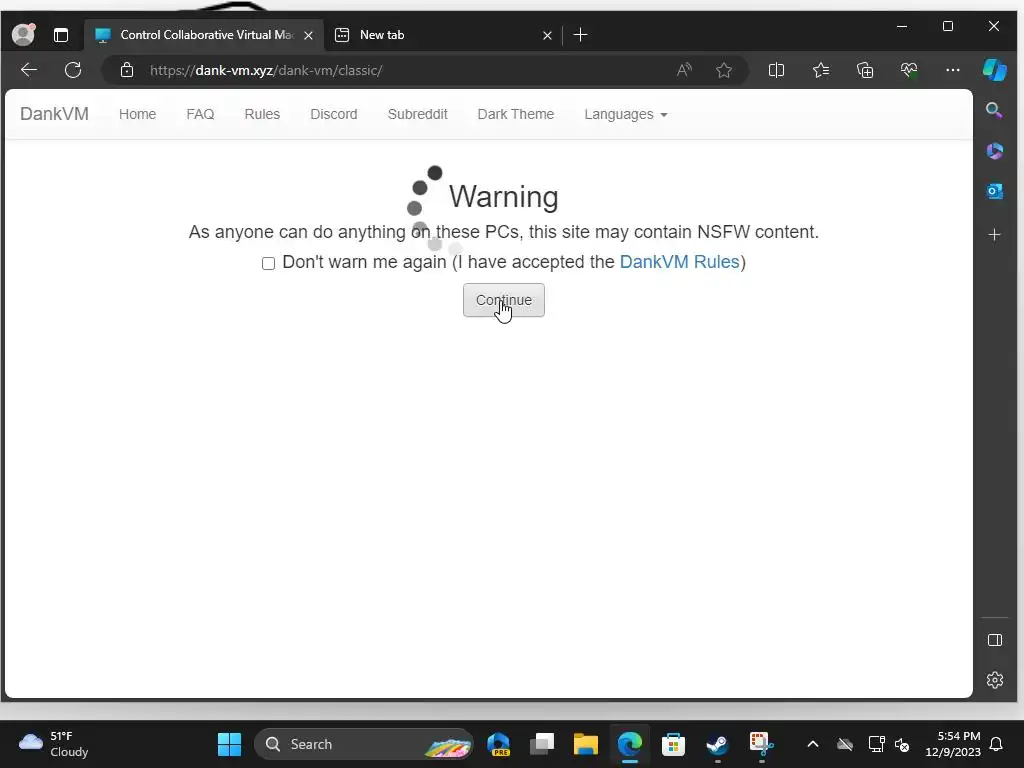The width and height of the screenshot is (1024, 768).
Task: Add a sidebar app with plus icon
Action: pyautogui.click(x=995, y=234)
